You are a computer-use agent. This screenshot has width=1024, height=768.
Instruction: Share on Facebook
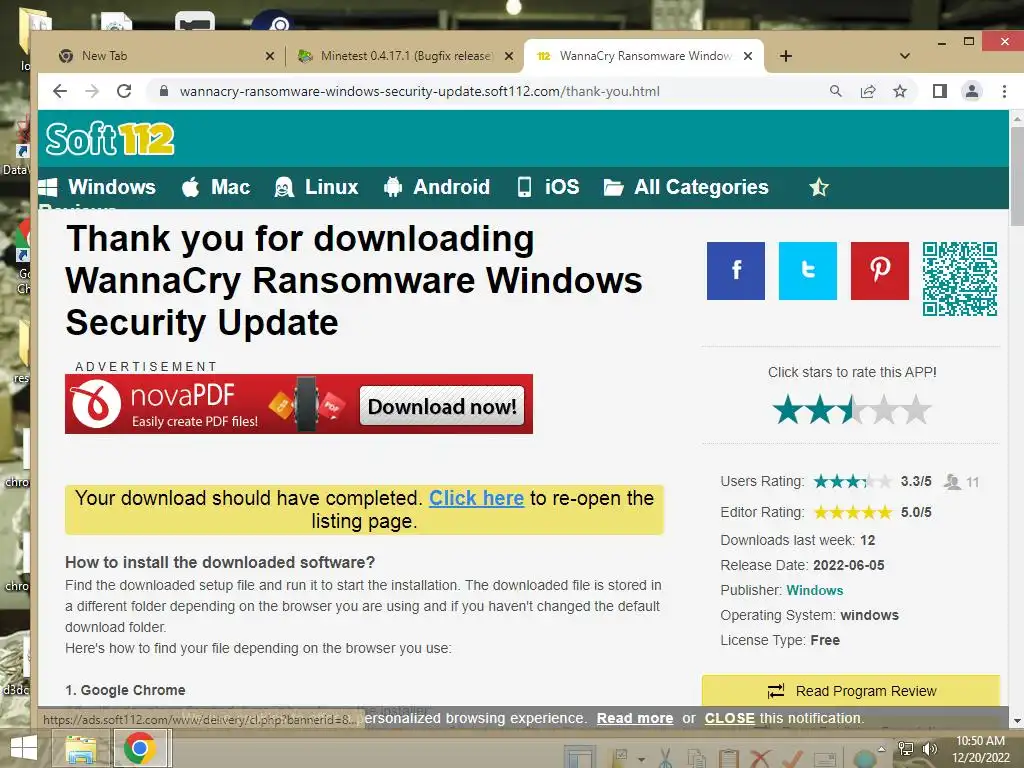(x=736, y=271)
